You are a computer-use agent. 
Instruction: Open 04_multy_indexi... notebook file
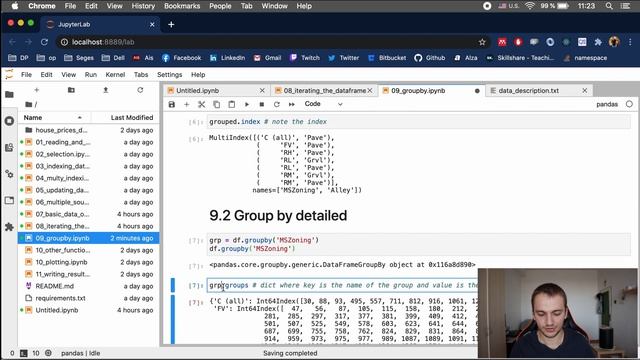tap(89, 178)
